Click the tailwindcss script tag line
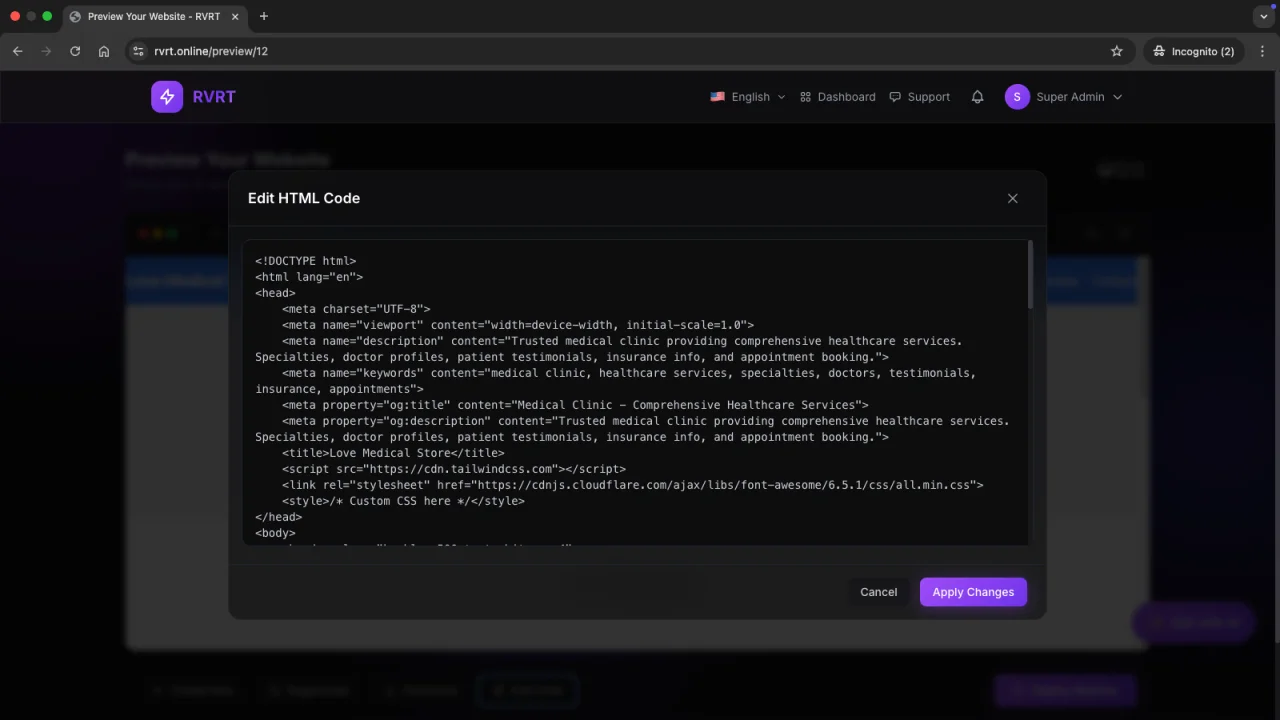Screen dimensions: 1280x720 point(454,469)
